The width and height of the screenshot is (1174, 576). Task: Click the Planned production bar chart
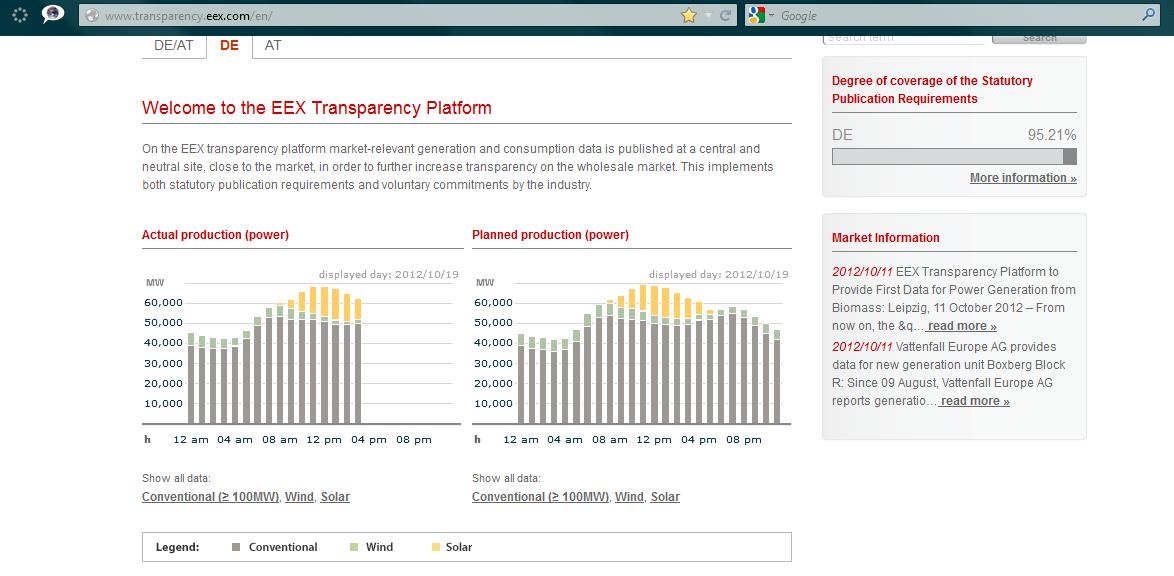click(x=632, y=357)
